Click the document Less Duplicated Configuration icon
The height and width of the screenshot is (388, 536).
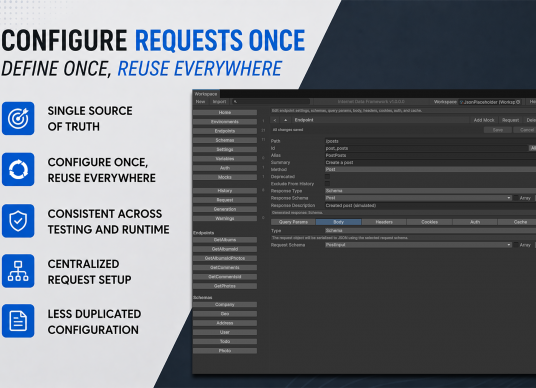[18, 321]
